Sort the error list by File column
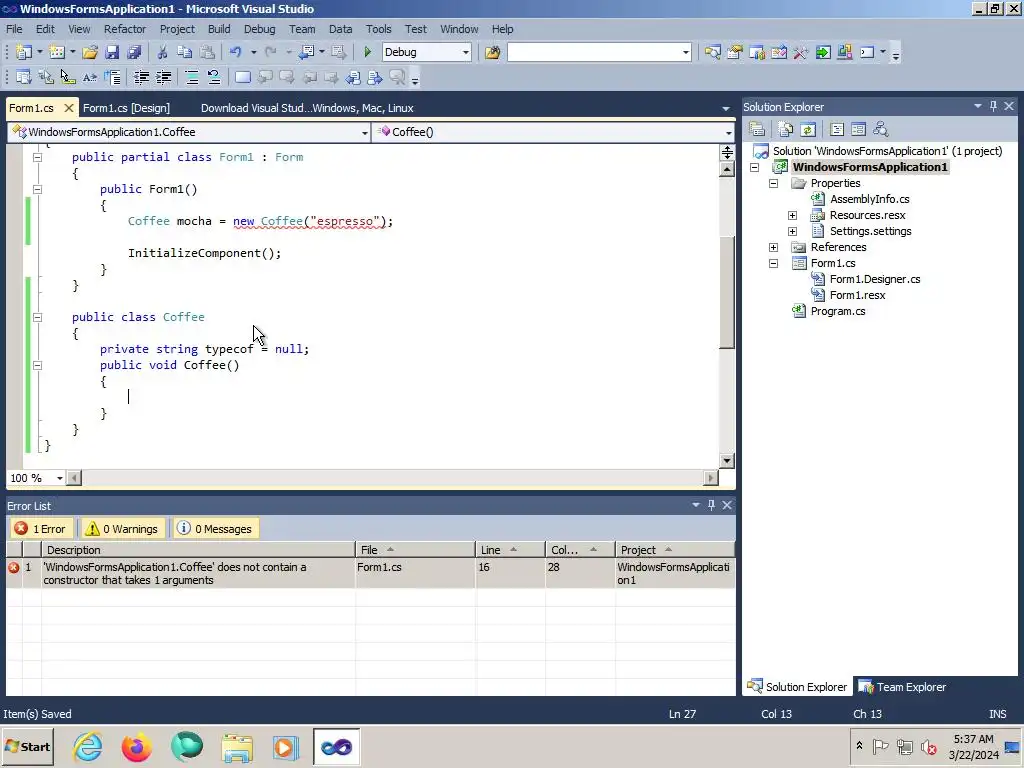Screen dimensions: 1024x768 pos(415,550)
